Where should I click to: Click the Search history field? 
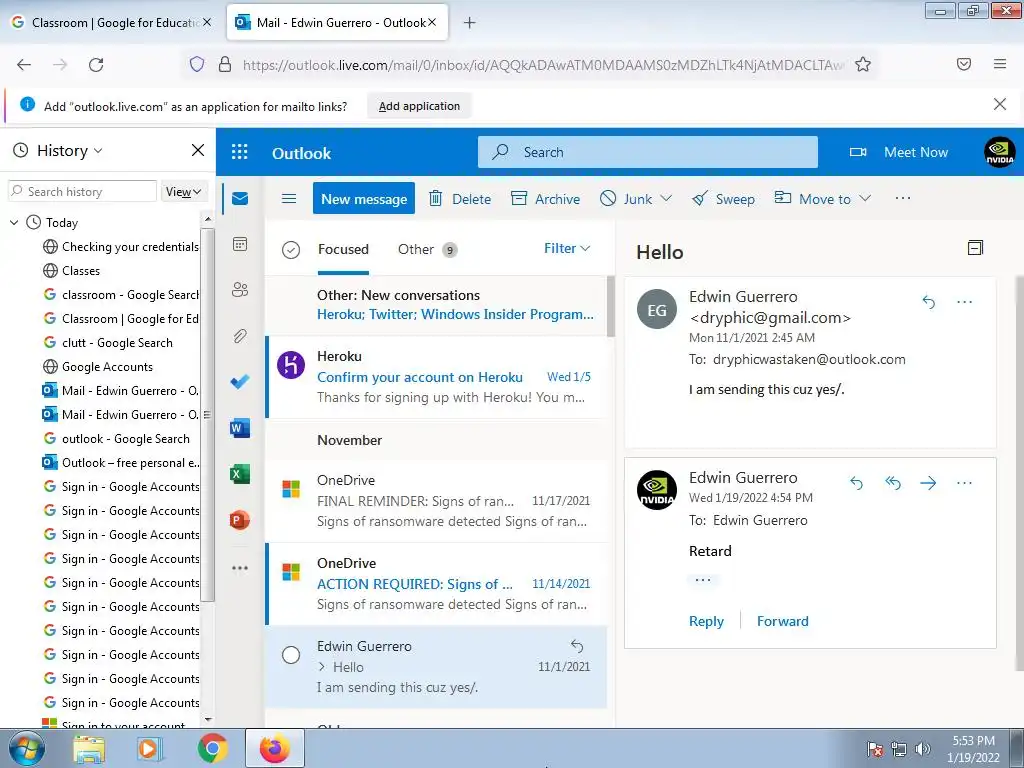83,191
